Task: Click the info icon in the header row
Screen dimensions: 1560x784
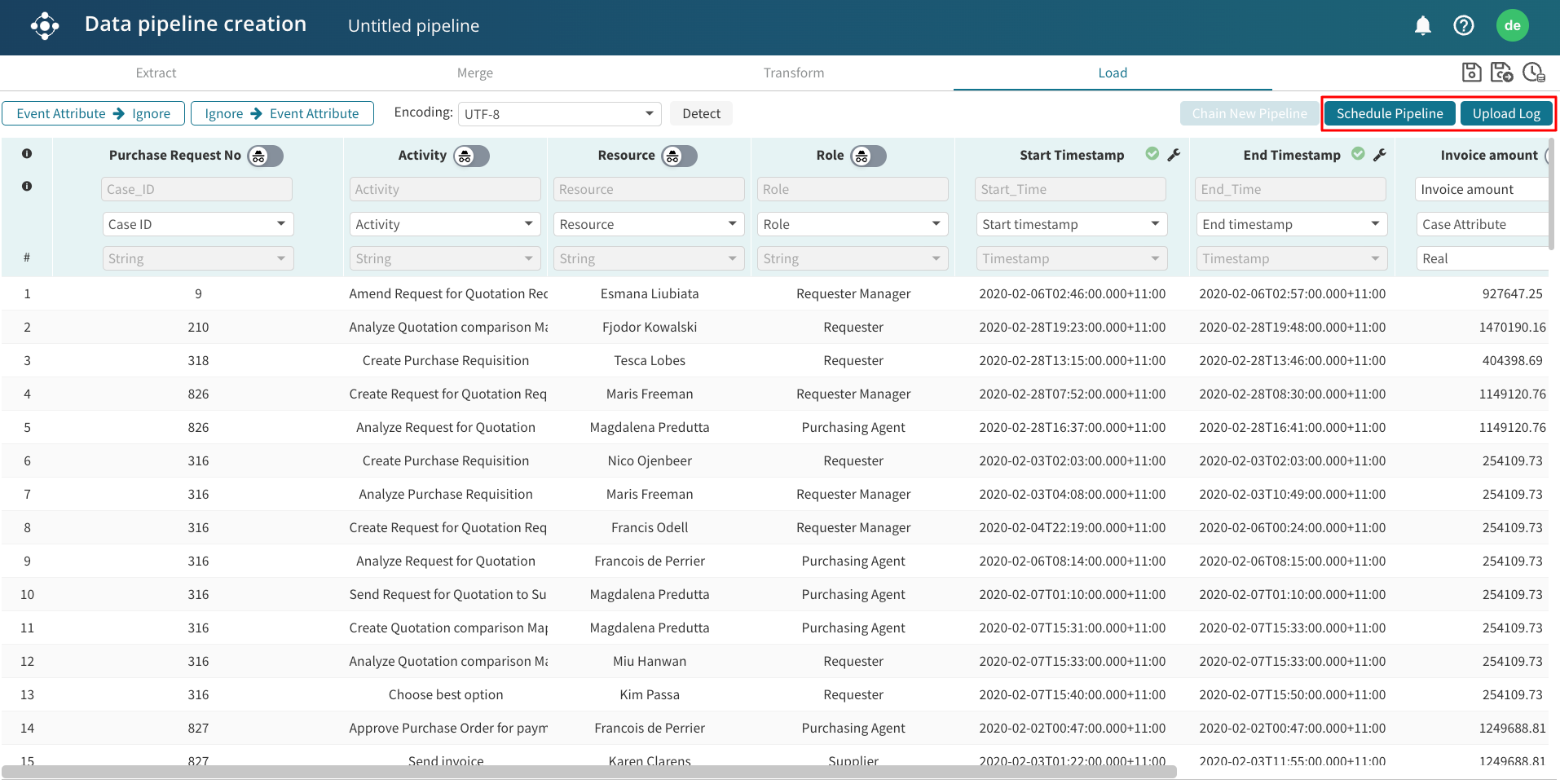Action: pyautogui.click(x=27, y=154)
